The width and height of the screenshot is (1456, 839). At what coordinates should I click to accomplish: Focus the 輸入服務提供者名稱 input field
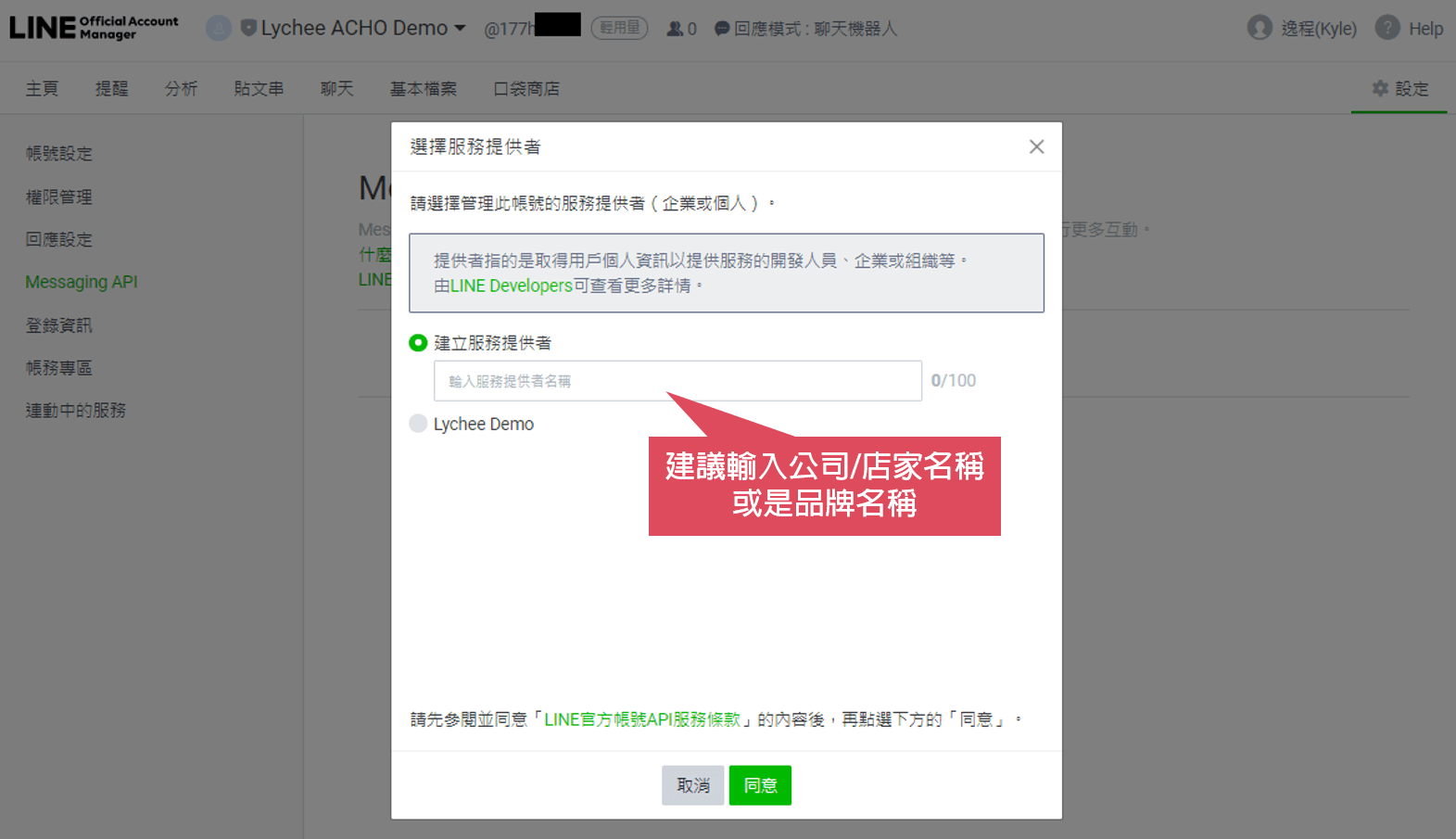click(x=677, y=381)
